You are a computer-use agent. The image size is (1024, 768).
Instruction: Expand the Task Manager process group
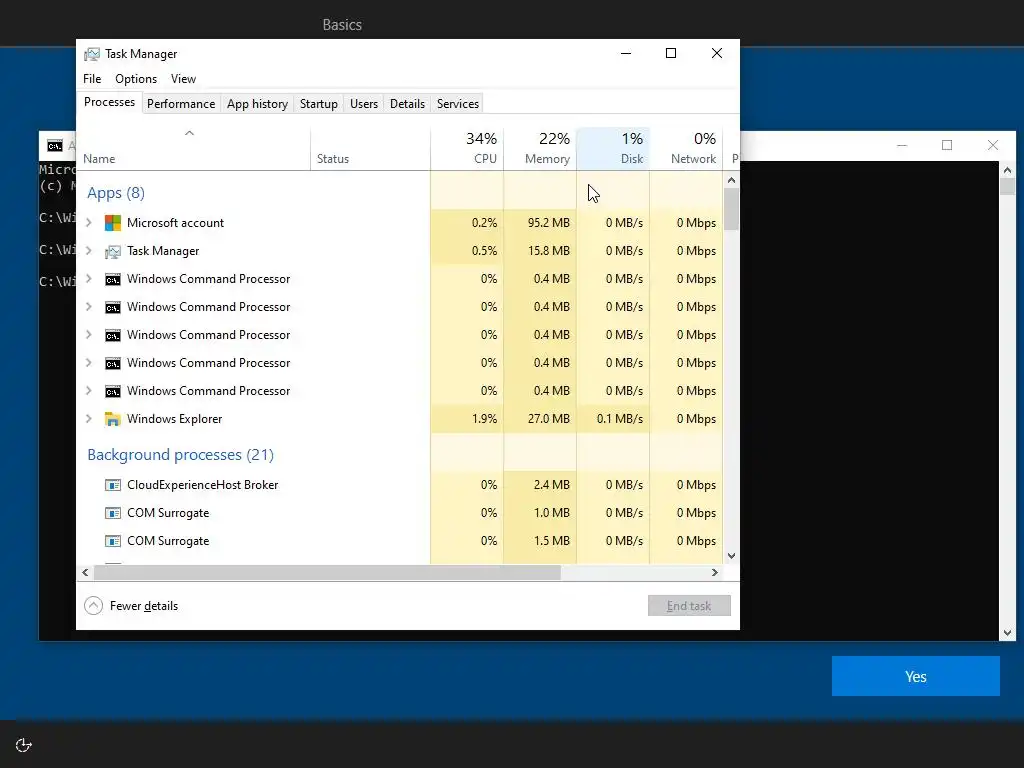click(89, 251)
